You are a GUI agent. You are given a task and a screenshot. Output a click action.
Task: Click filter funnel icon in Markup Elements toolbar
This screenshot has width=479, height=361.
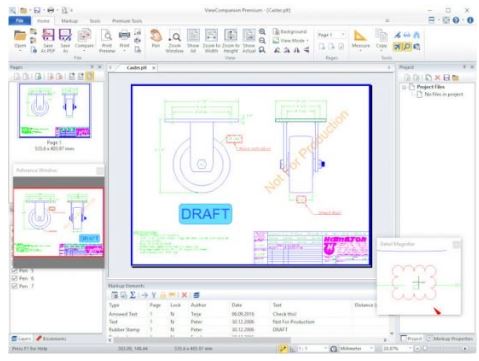(x=154, y=295)
